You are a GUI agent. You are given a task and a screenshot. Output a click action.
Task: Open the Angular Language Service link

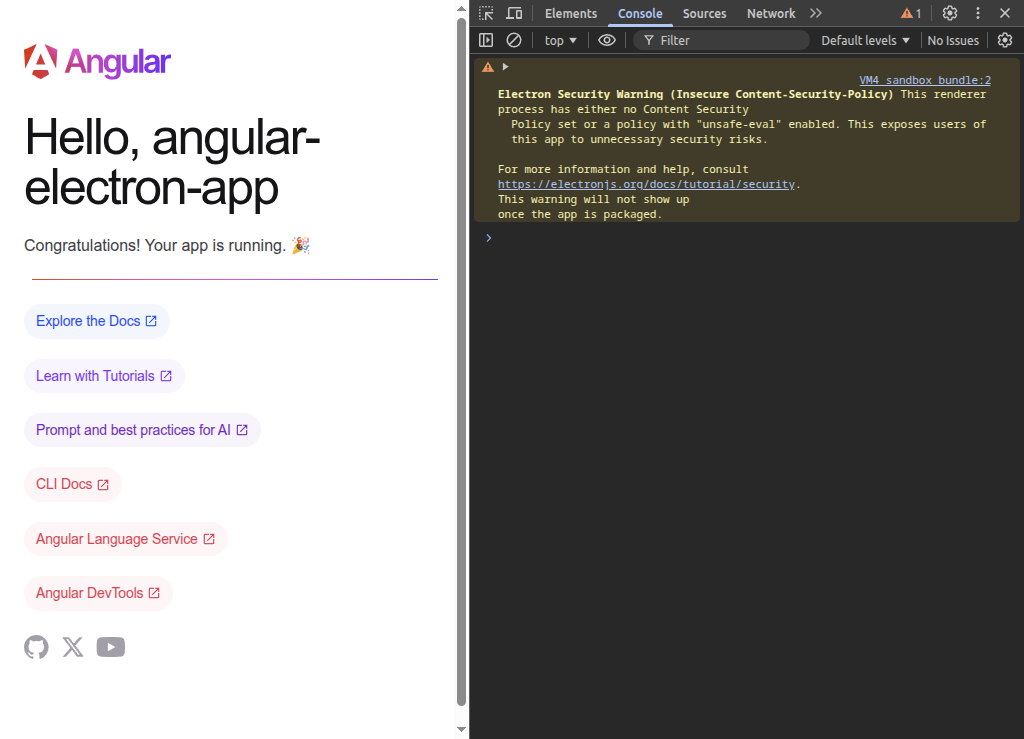(x=125, y=539)
